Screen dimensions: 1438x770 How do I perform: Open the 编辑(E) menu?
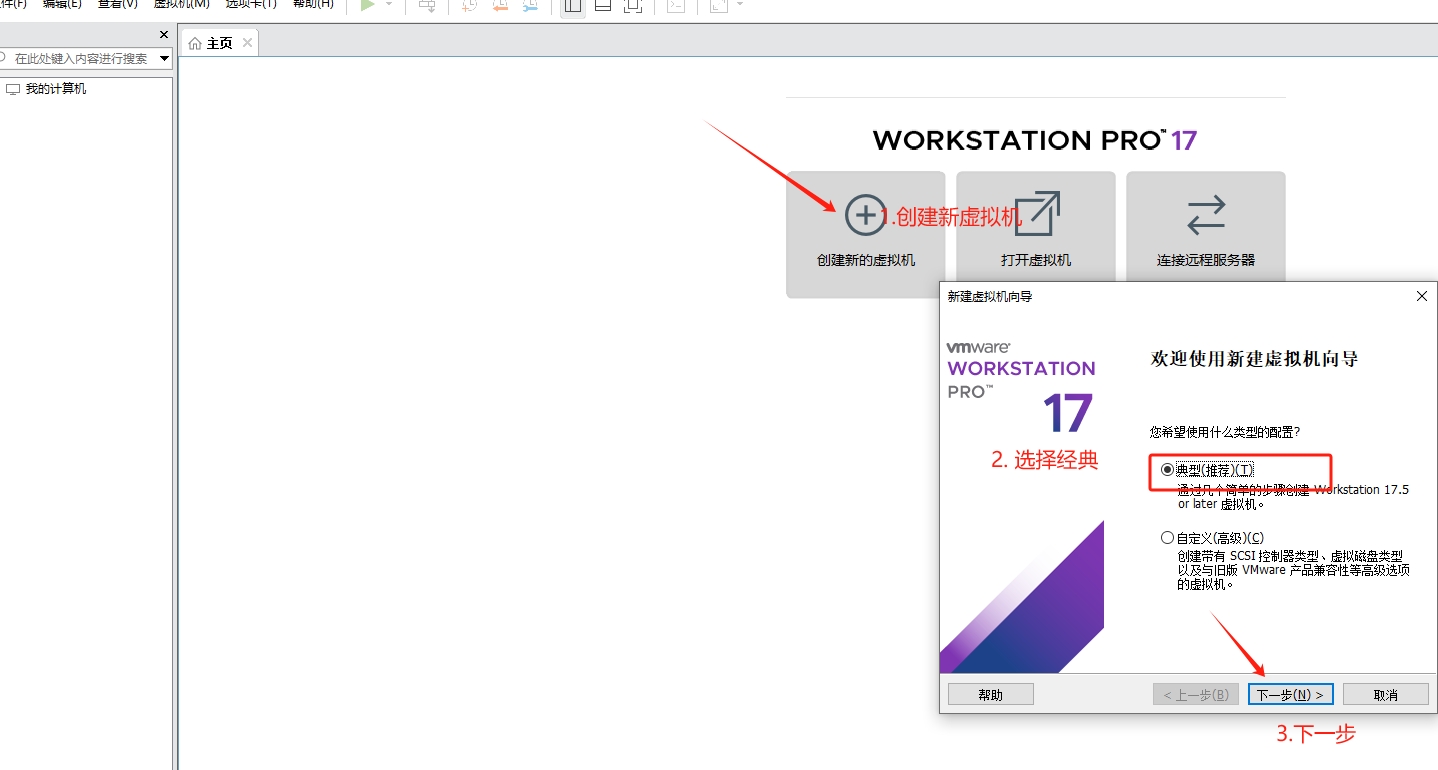click(62, 4)
